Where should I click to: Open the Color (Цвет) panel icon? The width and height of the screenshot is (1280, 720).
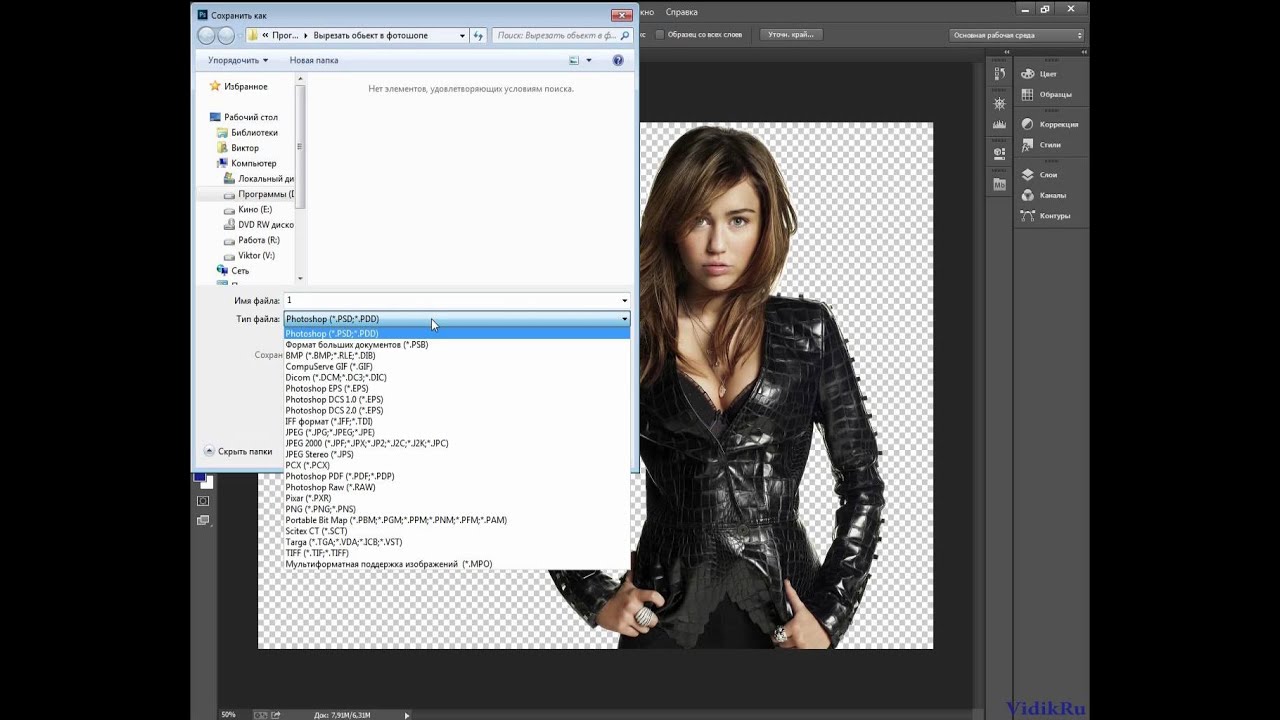1027,74
